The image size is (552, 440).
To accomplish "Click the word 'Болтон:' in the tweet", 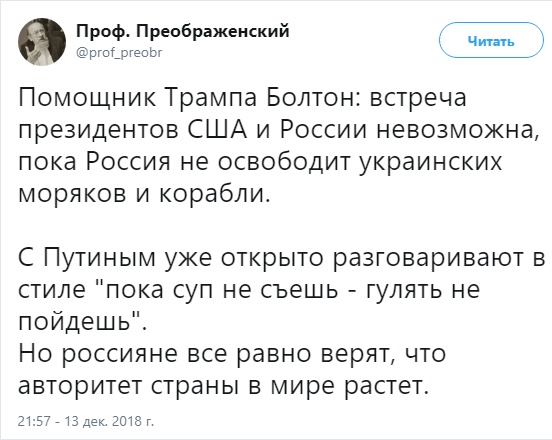I will pos(313,98).
